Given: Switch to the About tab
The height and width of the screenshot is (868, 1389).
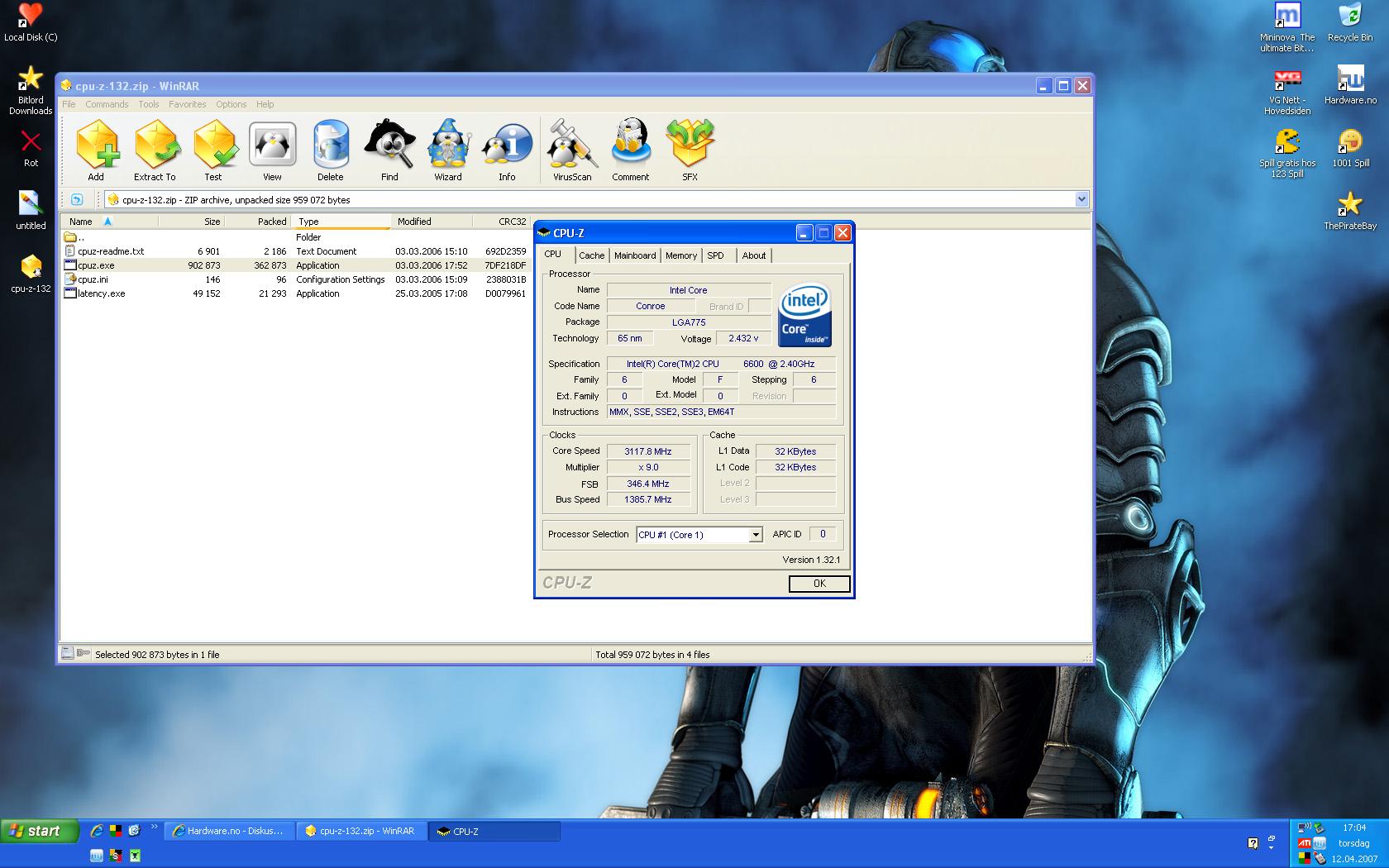Looking at the screenshot, I should point(754,255).
